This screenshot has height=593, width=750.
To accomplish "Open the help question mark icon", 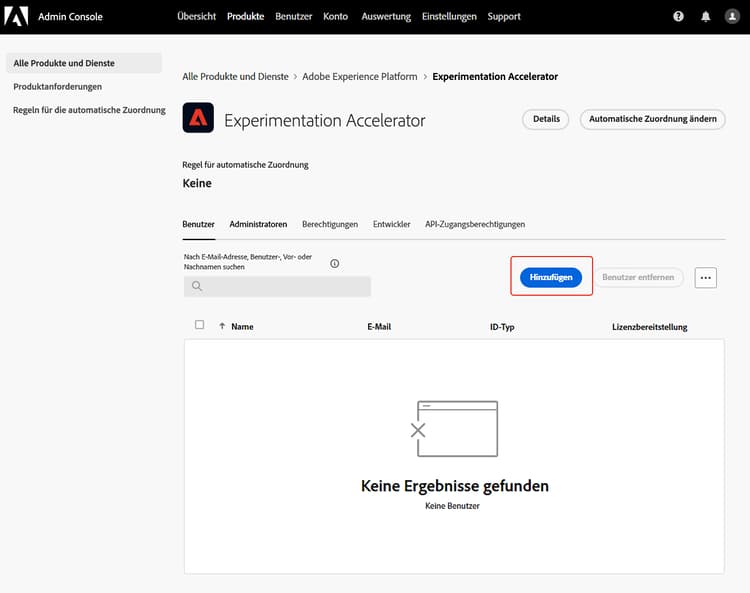I will 678,16.
